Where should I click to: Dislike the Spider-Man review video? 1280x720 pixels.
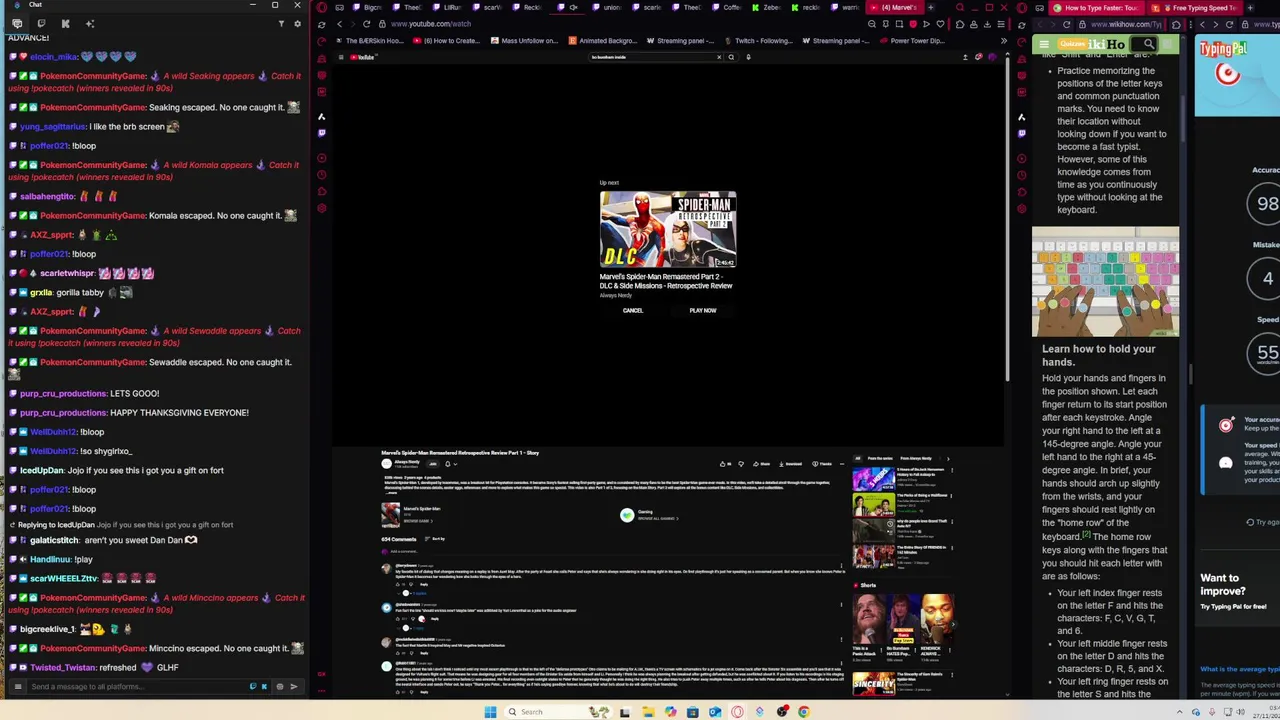[x=741, y=464]
